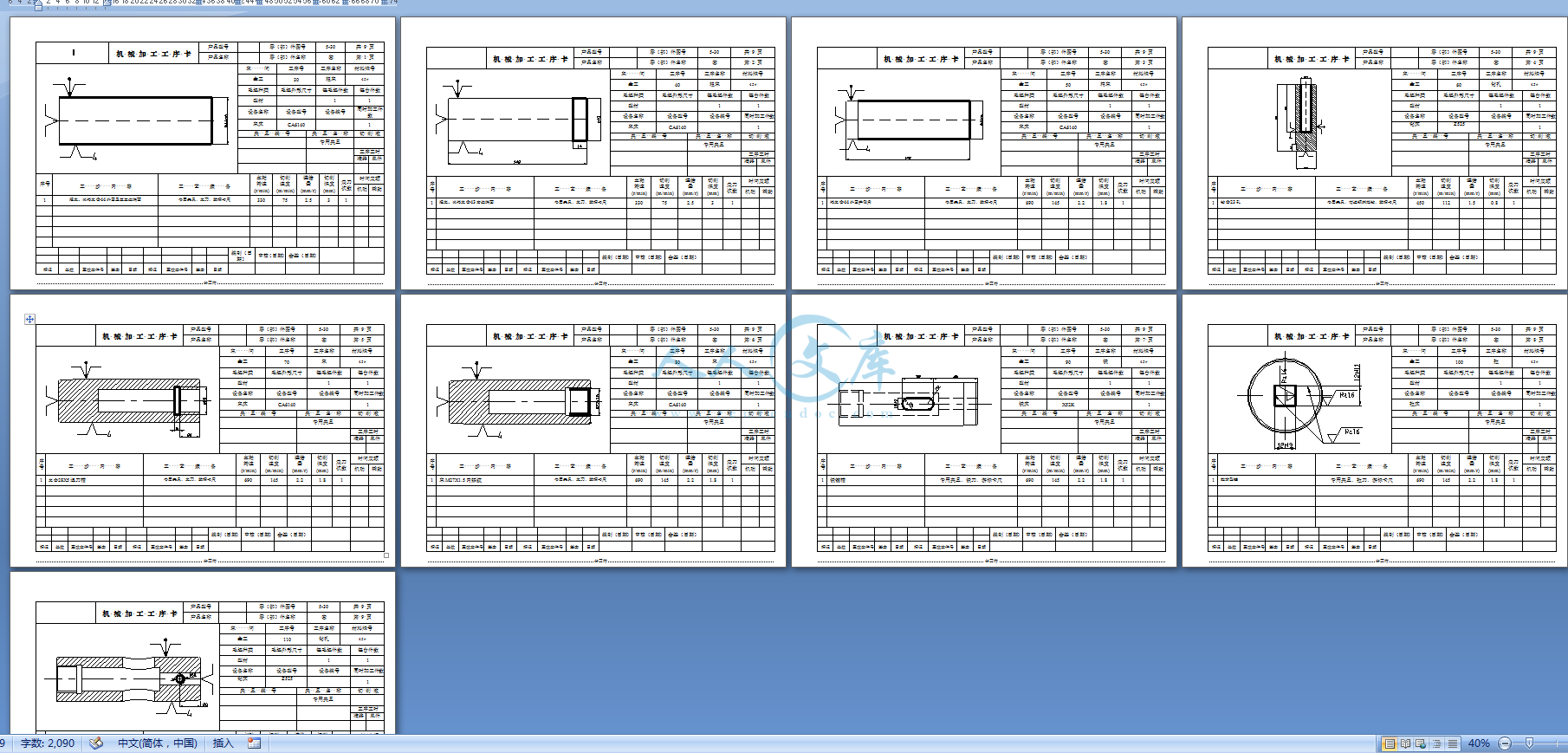The width and height of the screenshot is (1568, 753).
Task: Select page four with vertical hatched part drawing
Action: coord(1375,153)
